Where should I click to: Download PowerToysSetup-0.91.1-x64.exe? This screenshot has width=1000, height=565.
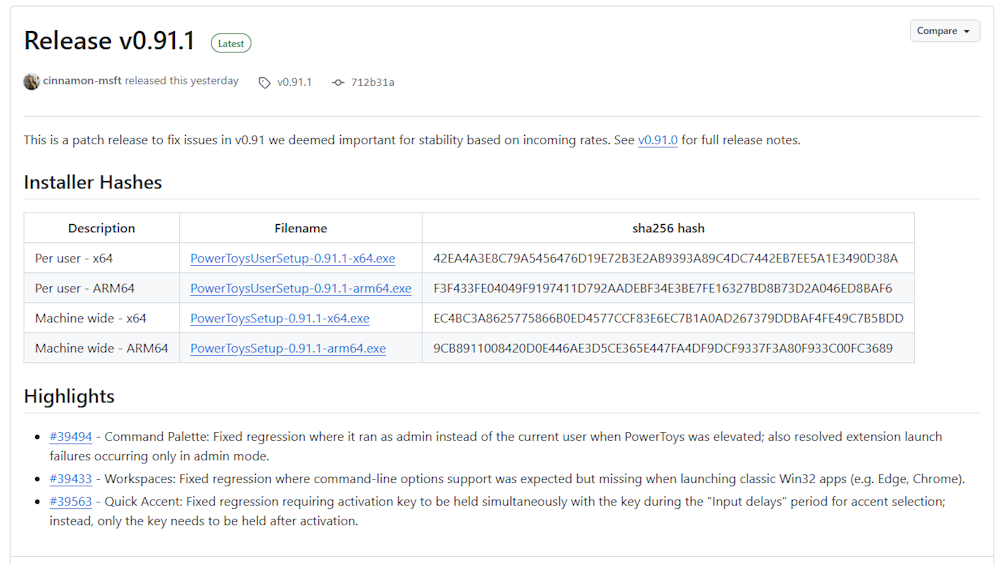(279, 318)
